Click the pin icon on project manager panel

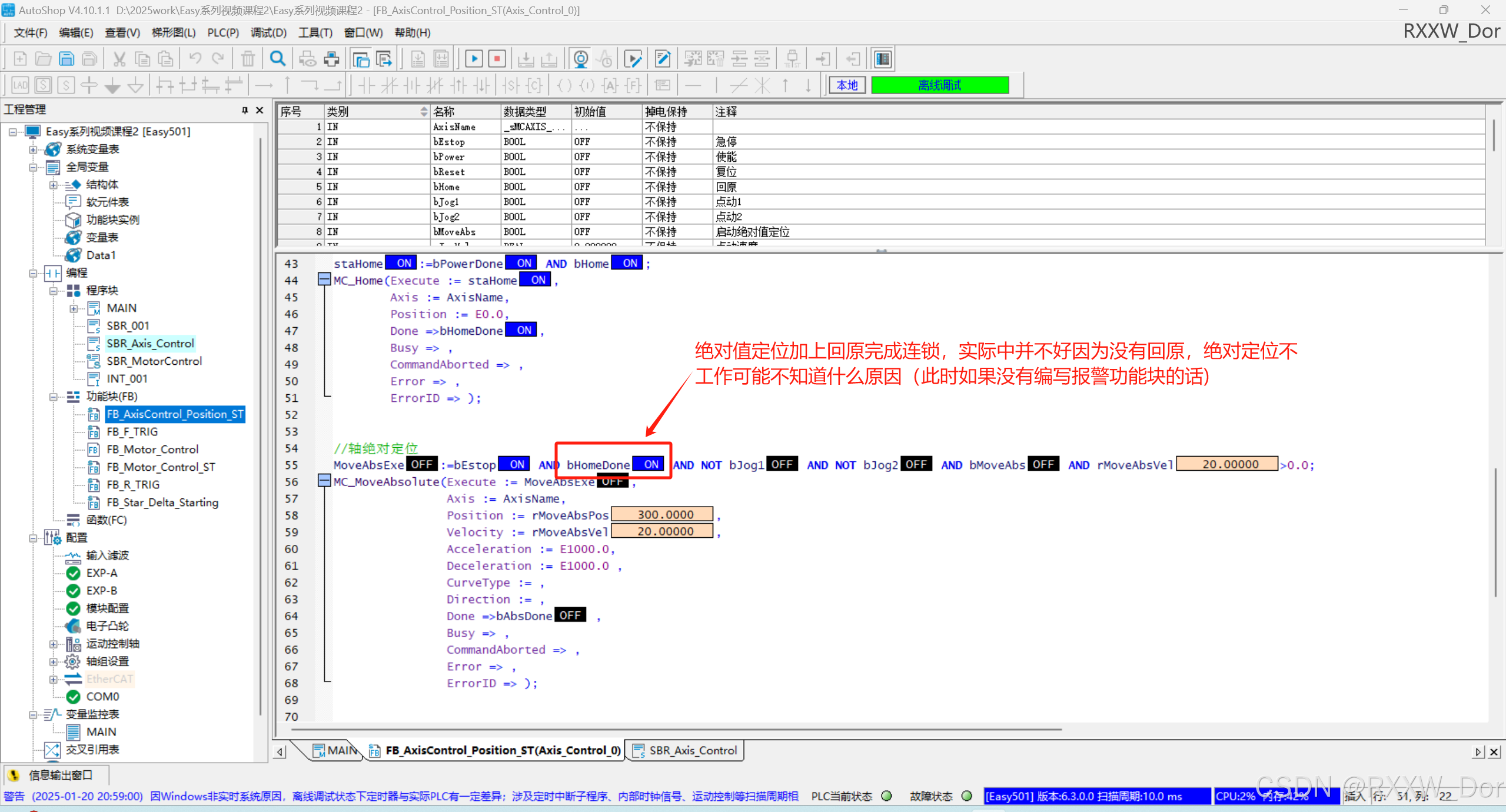[x=245, y=110]
